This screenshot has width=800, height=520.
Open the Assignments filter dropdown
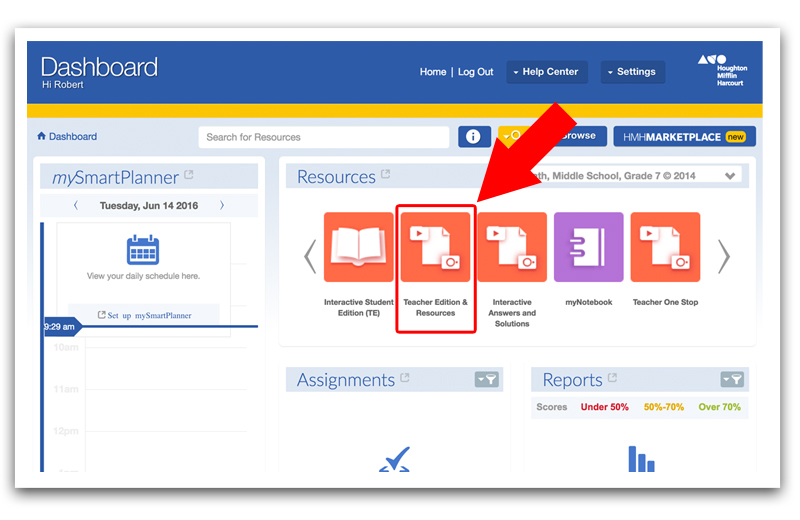[x=487, y=380]
